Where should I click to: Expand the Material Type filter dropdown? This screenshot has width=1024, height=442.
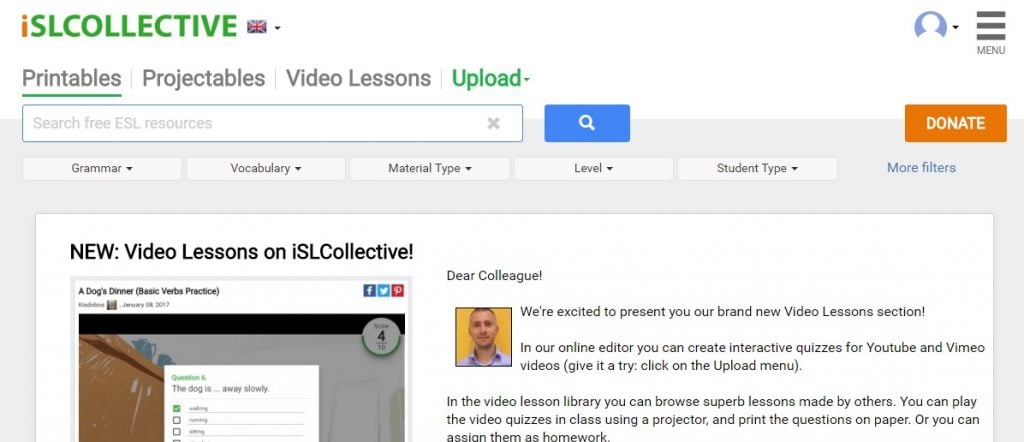(430, 168)
